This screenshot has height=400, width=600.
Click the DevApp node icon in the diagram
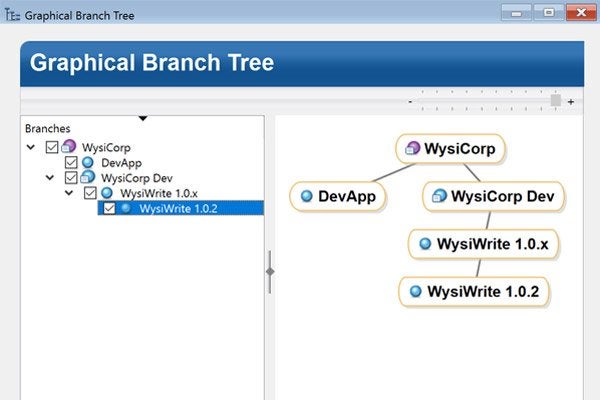pos(307,196)
